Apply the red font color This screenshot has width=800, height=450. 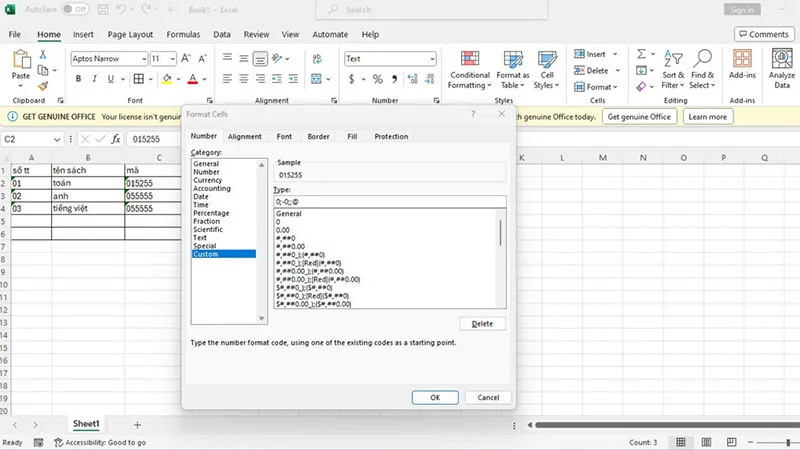point(193,79)
